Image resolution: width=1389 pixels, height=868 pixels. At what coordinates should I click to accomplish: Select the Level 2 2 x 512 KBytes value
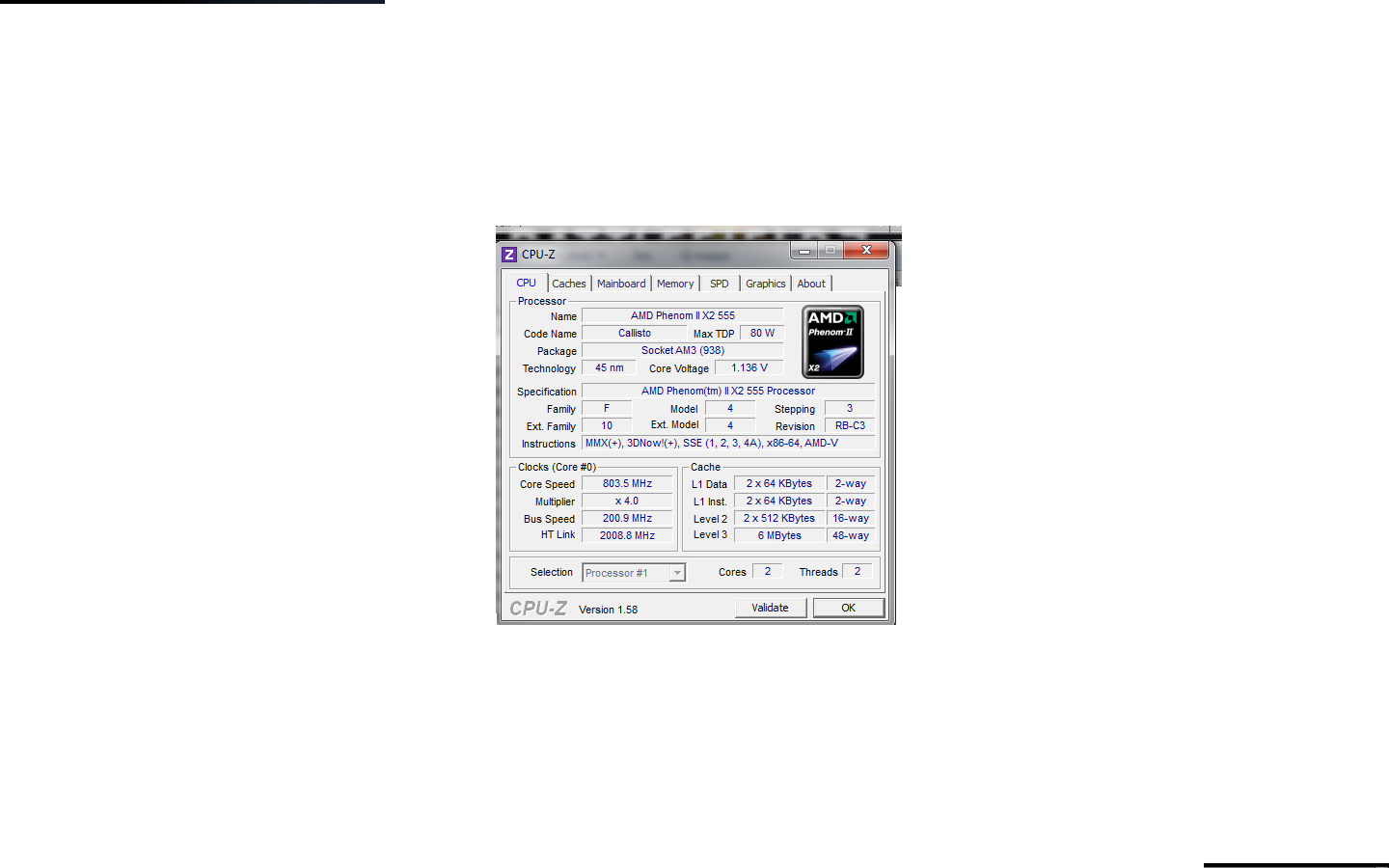tap(779, 518)
